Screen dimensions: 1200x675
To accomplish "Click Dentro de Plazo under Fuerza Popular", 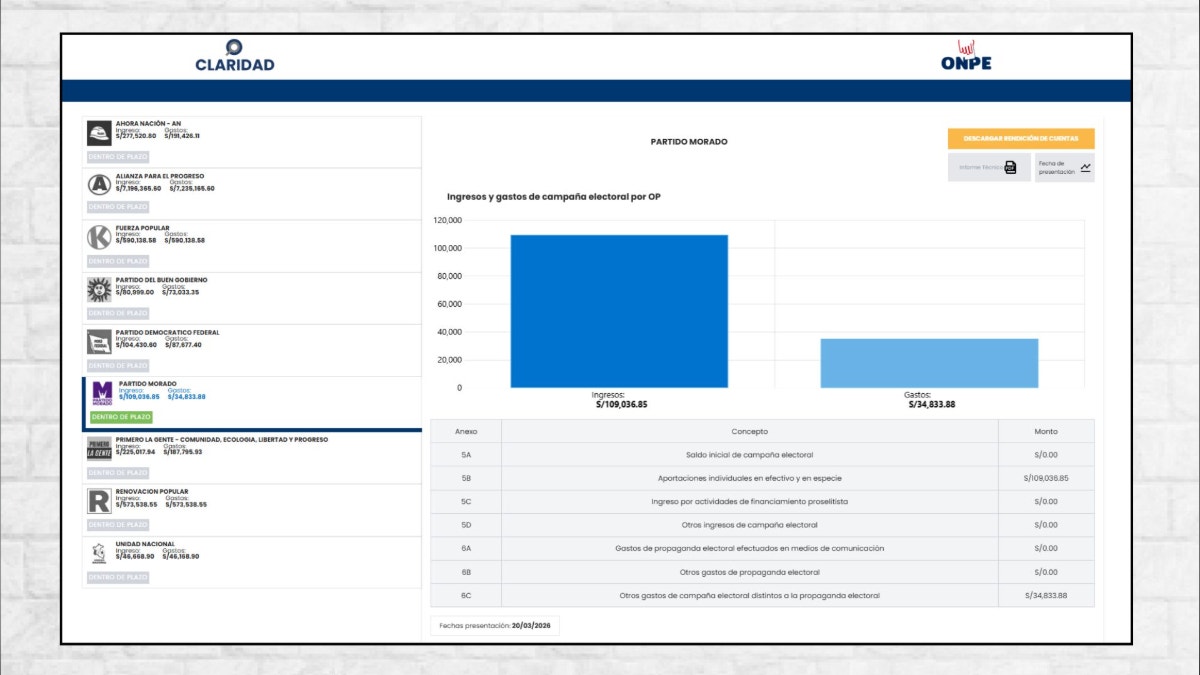I will pyautogui.click(x=118, y=261).
